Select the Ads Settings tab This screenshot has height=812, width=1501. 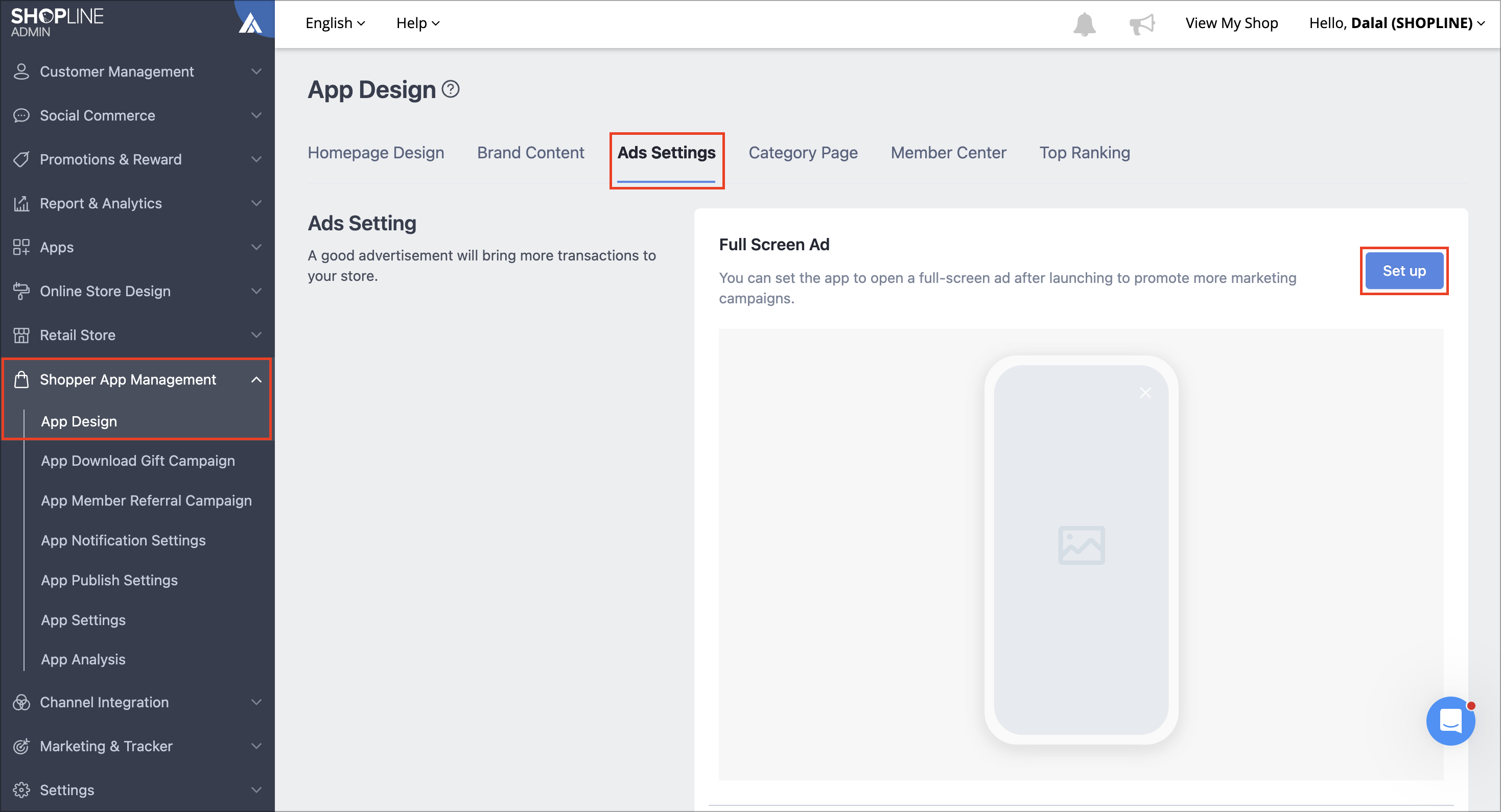(666, 153)
